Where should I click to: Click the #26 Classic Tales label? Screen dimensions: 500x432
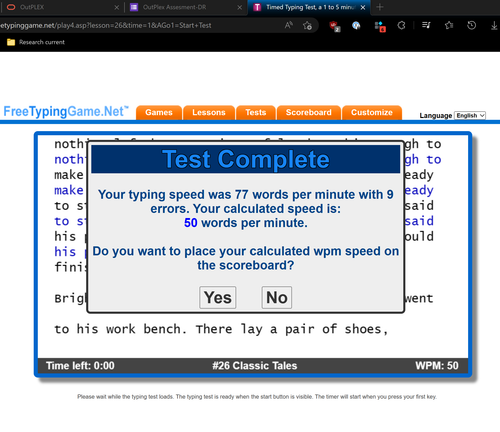(255, 366)
